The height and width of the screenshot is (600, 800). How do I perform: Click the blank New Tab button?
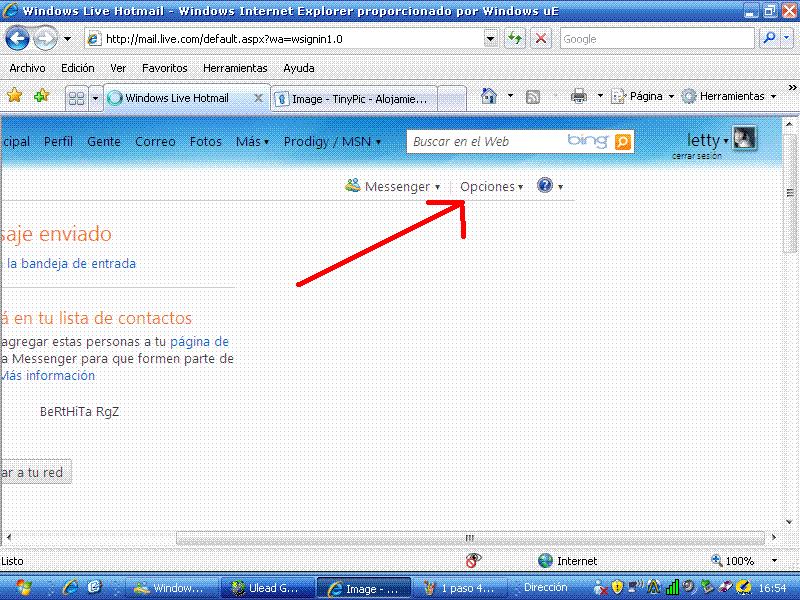pos(452,98)
